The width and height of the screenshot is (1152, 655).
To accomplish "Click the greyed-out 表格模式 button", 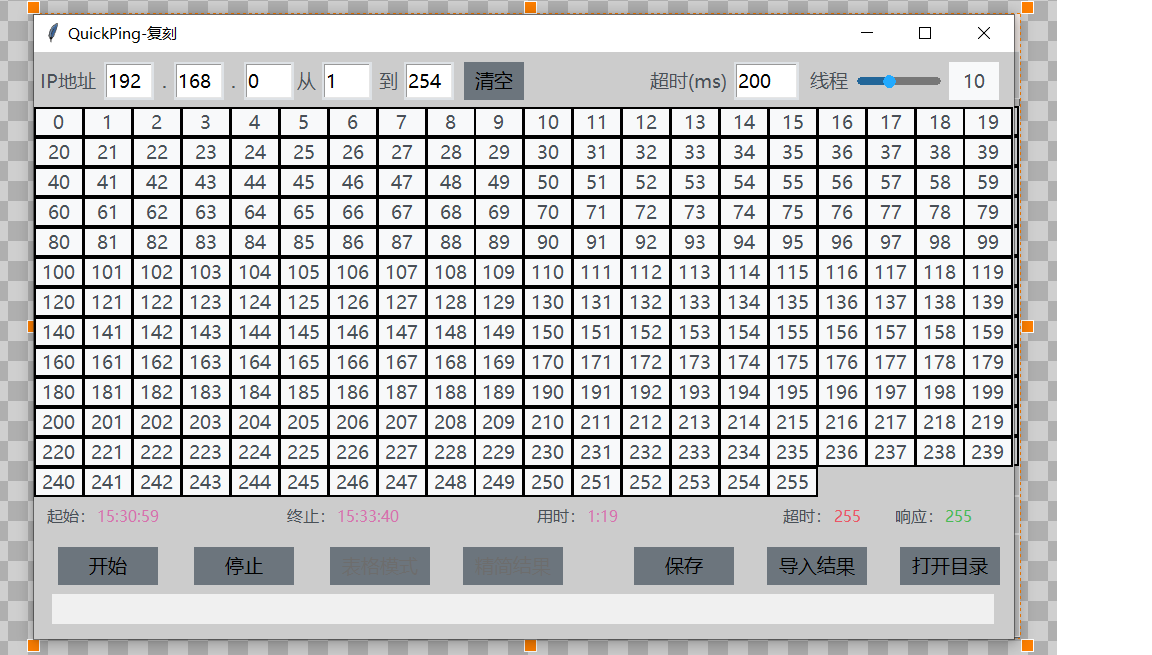I will [x=380, y=566].
